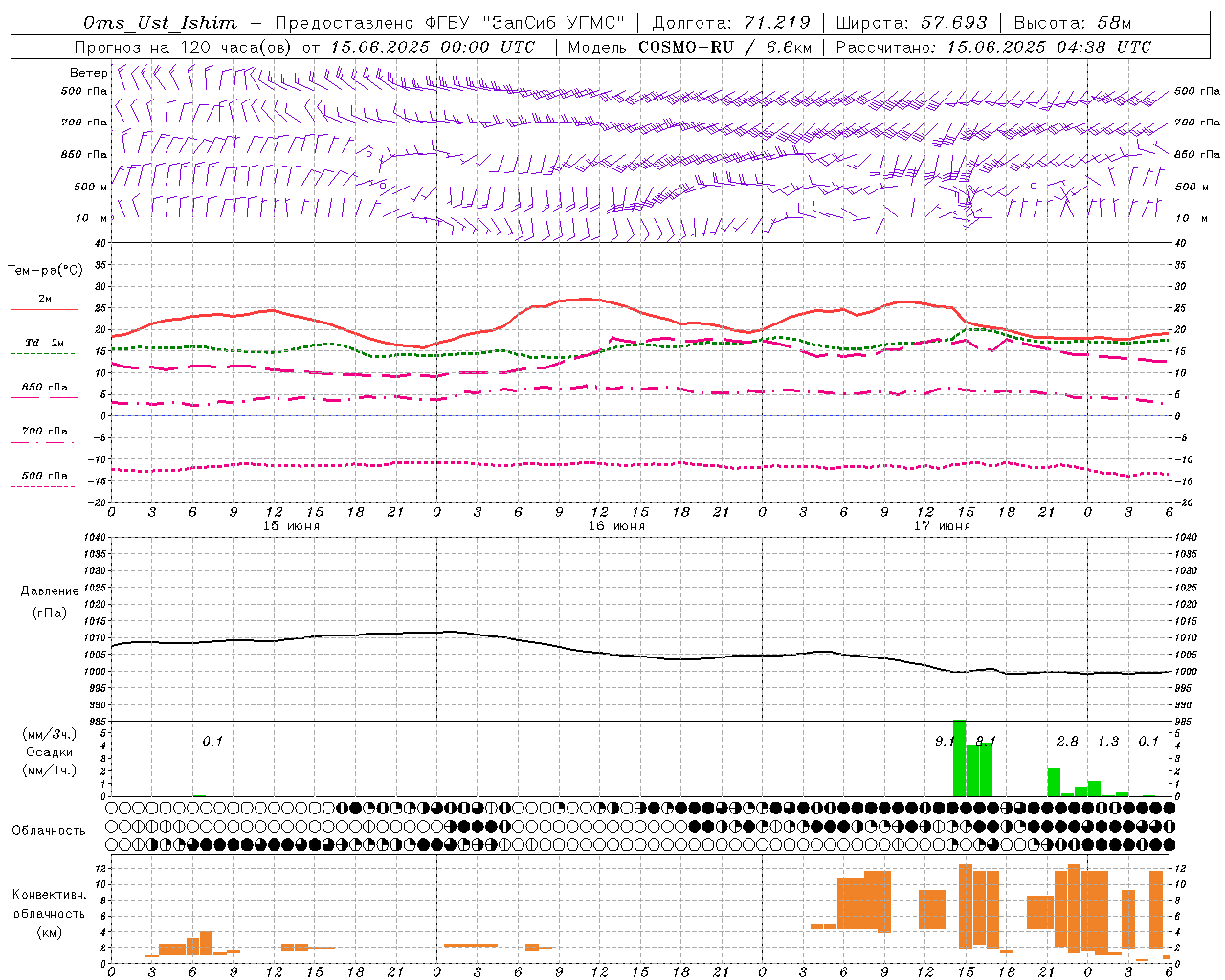Viewport: 1225px width, 980px height.
Task: Click the Td 2м dew point legend entry
Action: pos(45,343)
